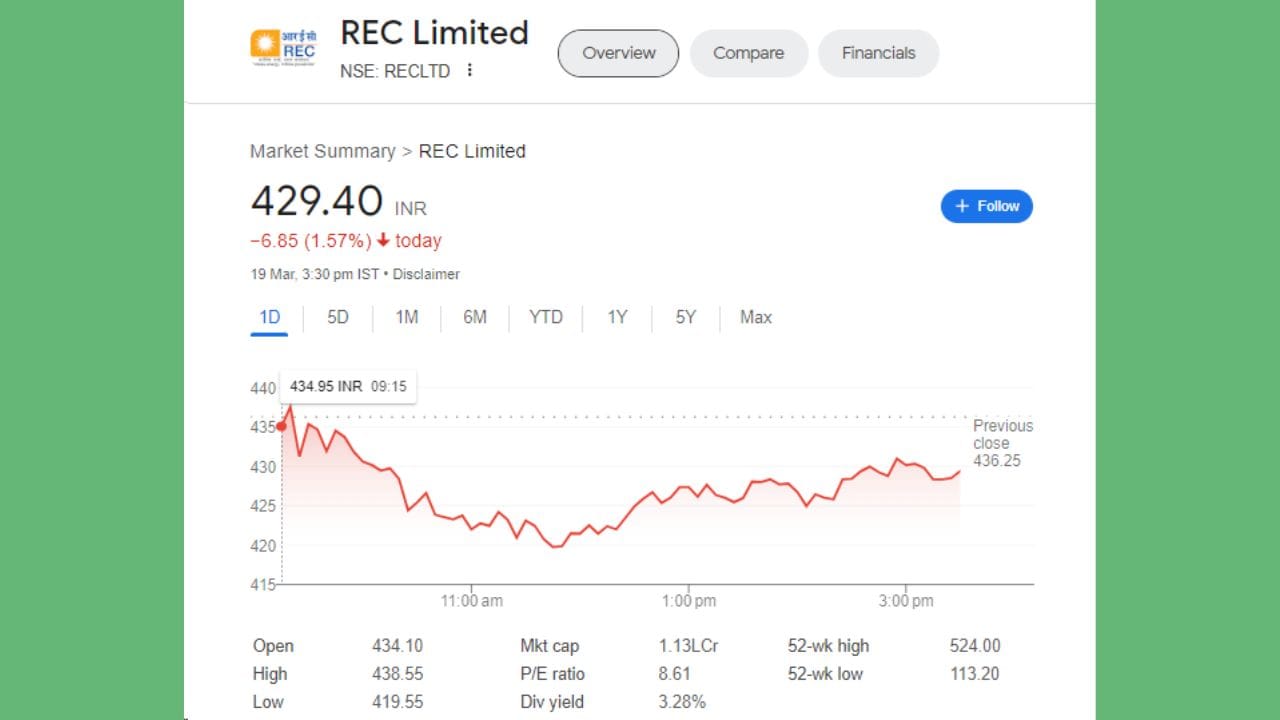1280x720 pixels.
Task: Click the Follow button
Action: [986, 206]
